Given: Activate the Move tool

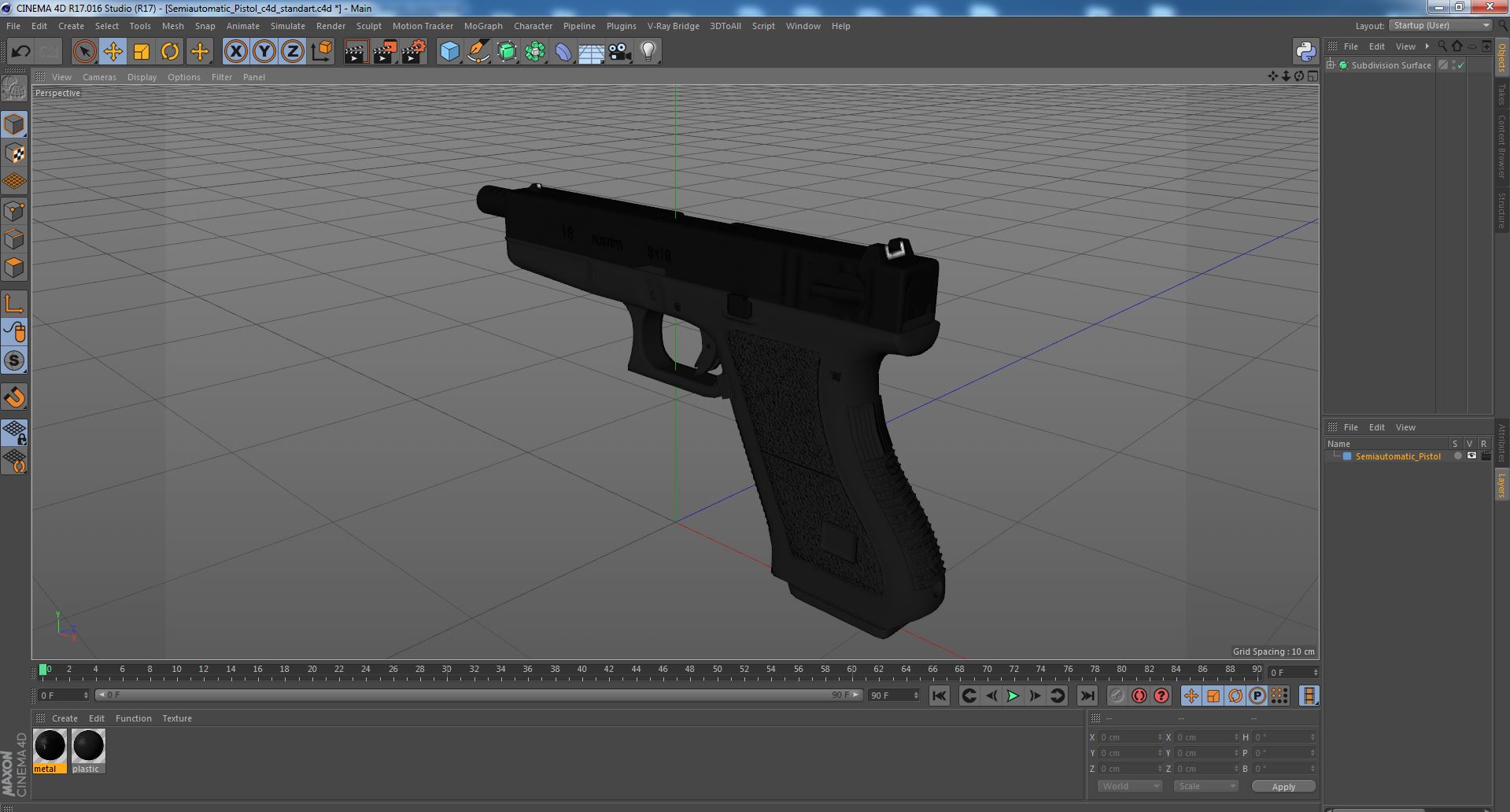Looking at the screenshot, I should click(113, 52).
